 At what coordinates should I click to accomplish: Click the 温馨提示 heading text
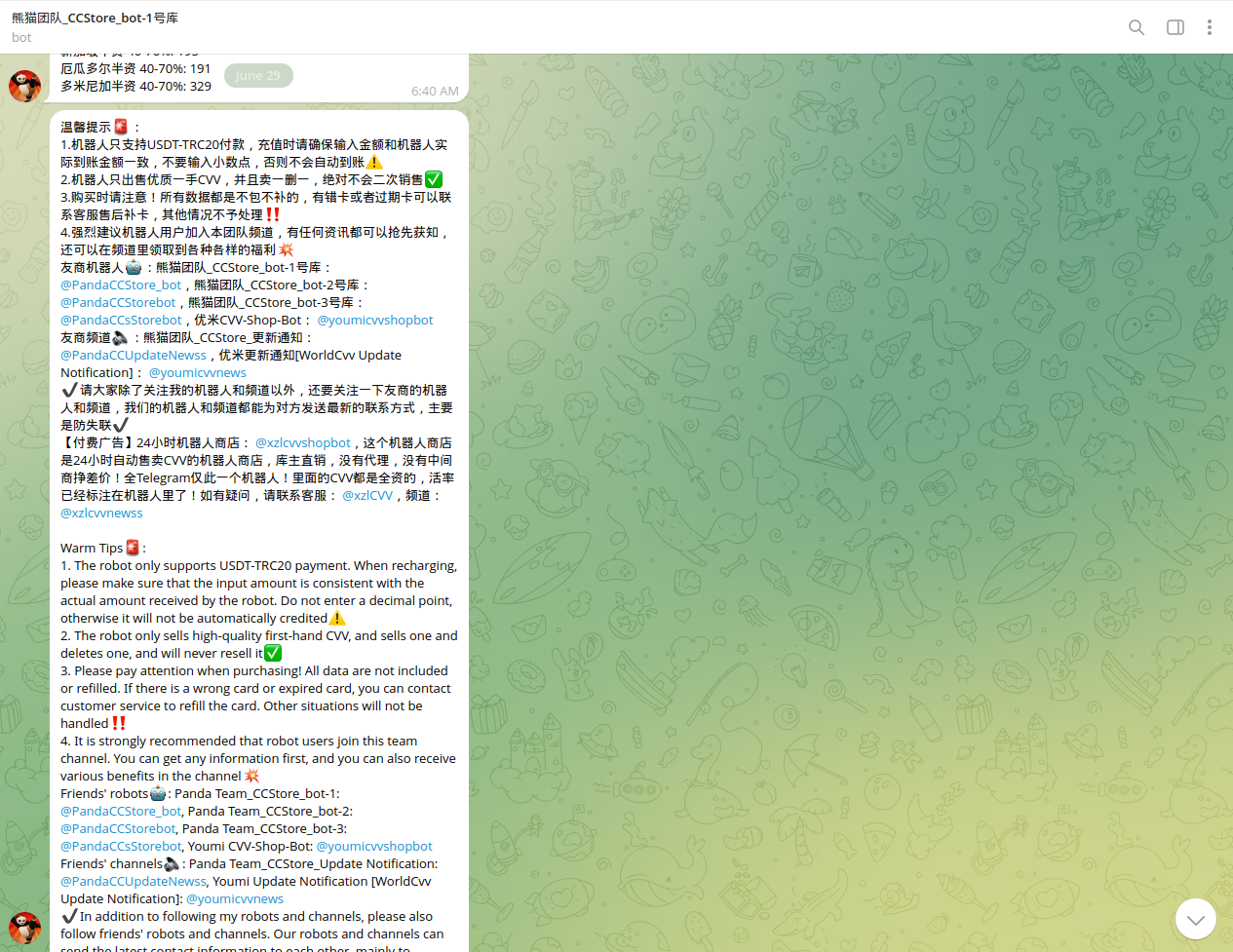[x=86, y=127]
